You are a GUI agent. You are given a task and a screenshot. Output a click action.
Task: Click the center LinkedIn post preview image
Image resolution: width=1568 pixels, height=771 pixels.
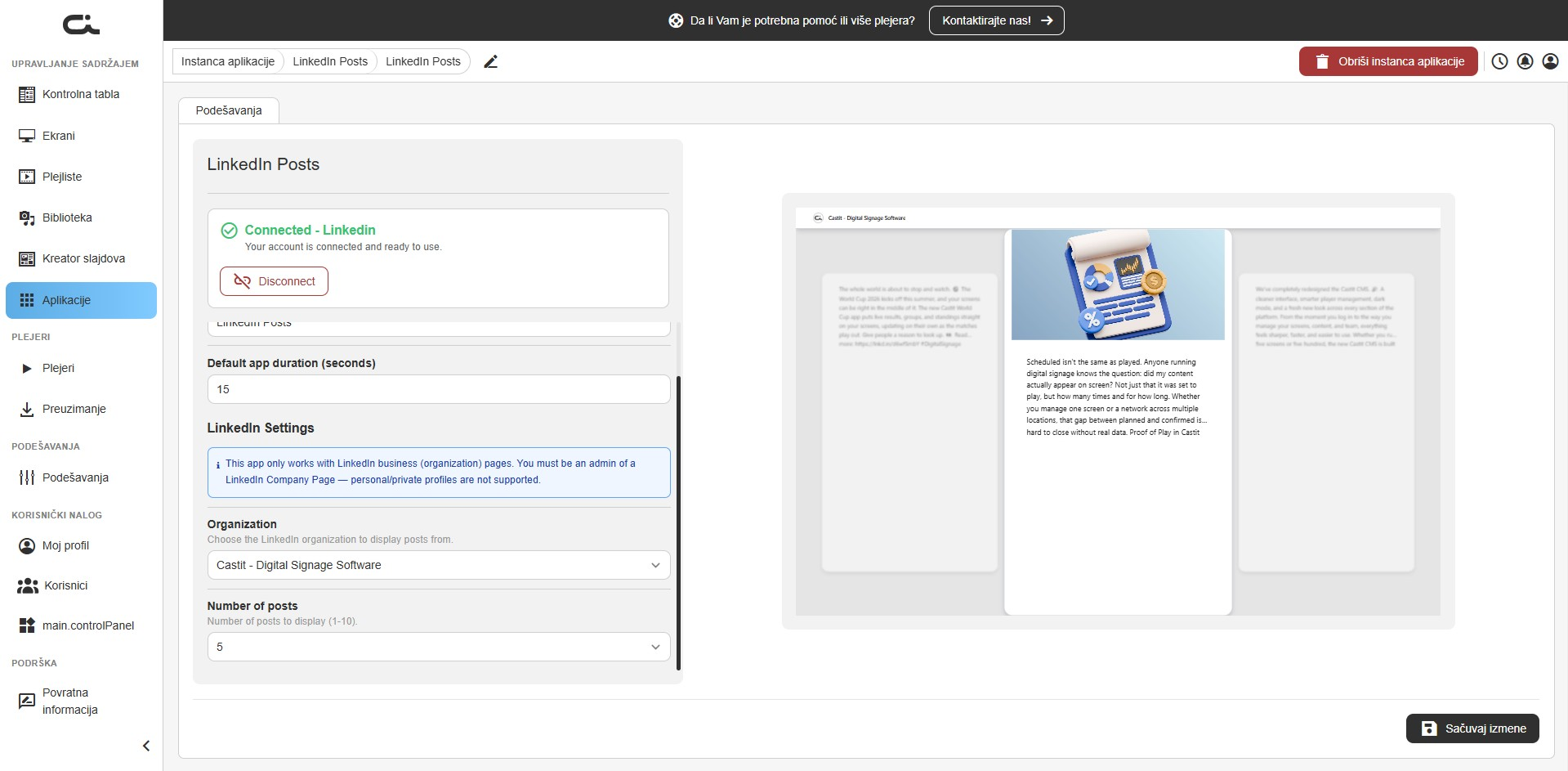(x=1118, y=285)
